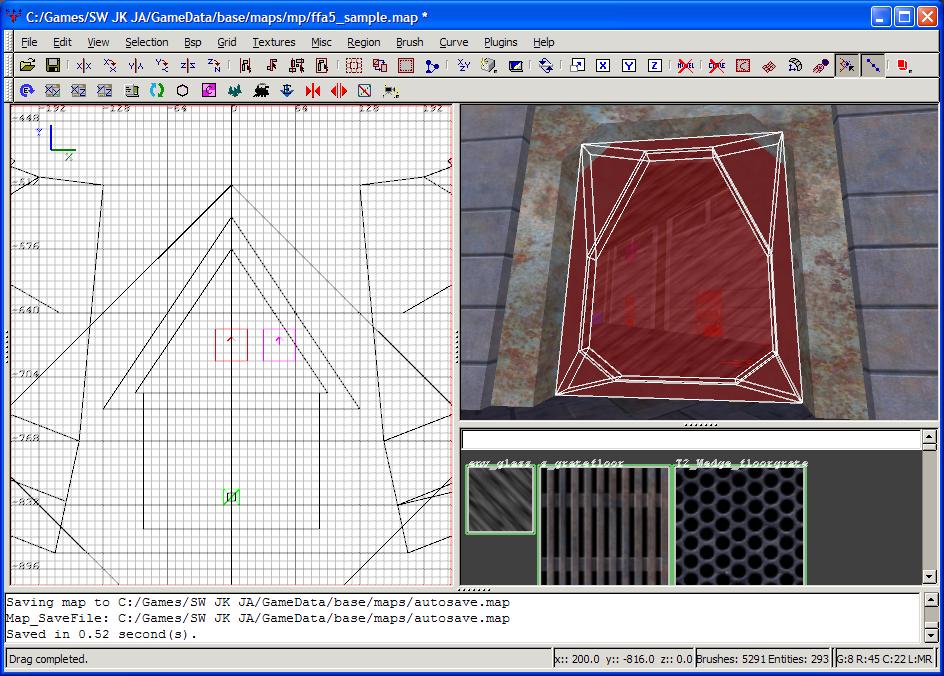
Task: Select touching brushes icon
Action: tap(271, 65)
